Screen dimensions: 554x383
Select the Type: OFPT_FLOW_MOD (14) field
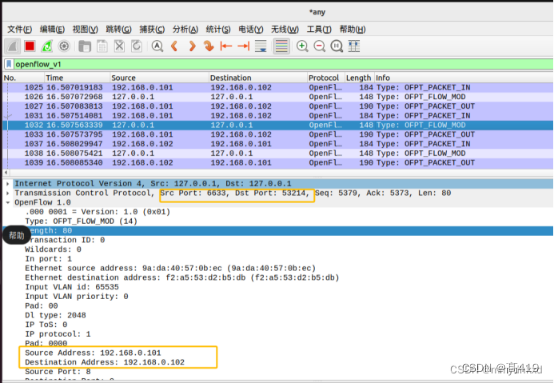click(81, 221)
